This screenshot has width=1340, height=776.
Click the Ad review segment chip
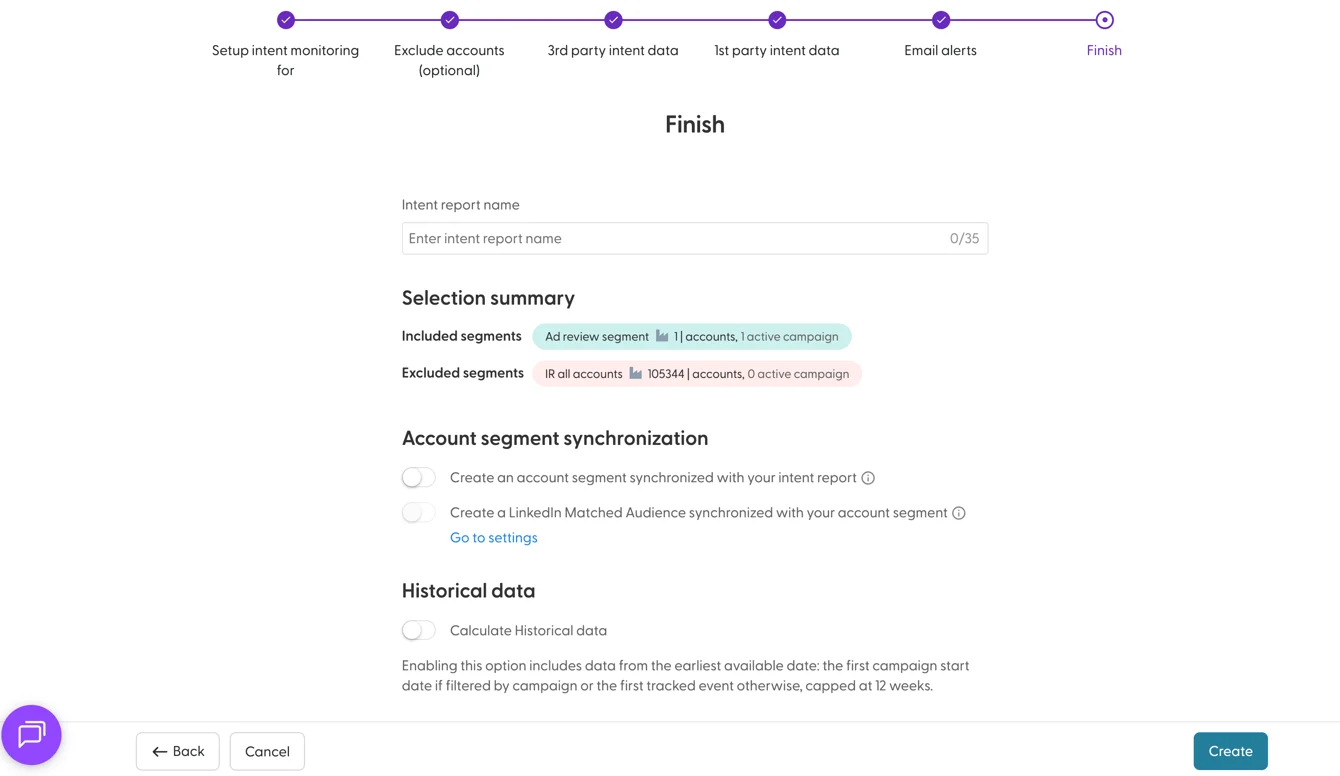click(x=692, y=337)
